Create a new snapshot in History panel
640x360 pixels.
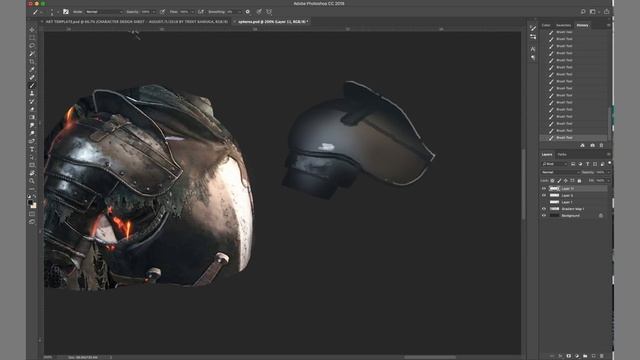pyautogui.click(x=592, y=145)
